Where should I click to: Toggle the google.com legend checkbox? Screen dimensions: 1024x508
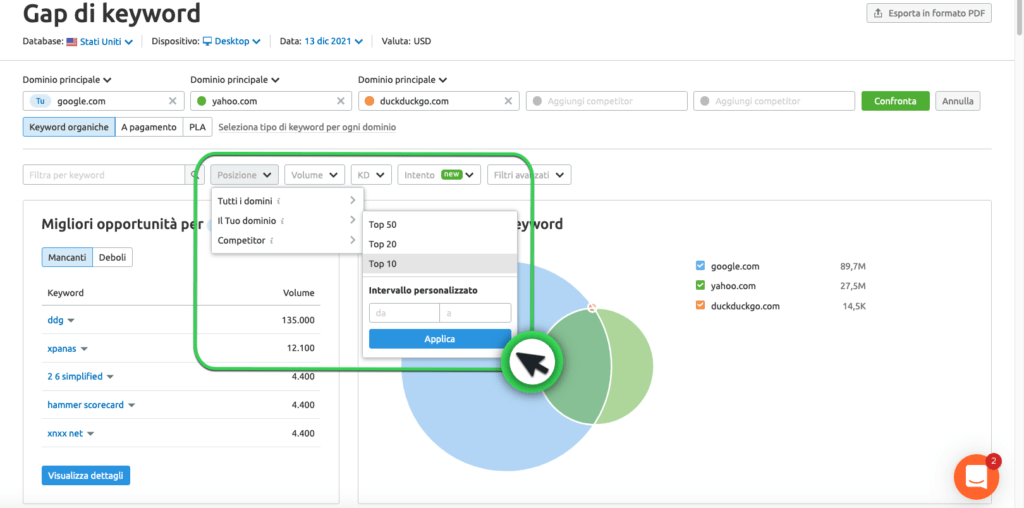click(x=701, y=266)
